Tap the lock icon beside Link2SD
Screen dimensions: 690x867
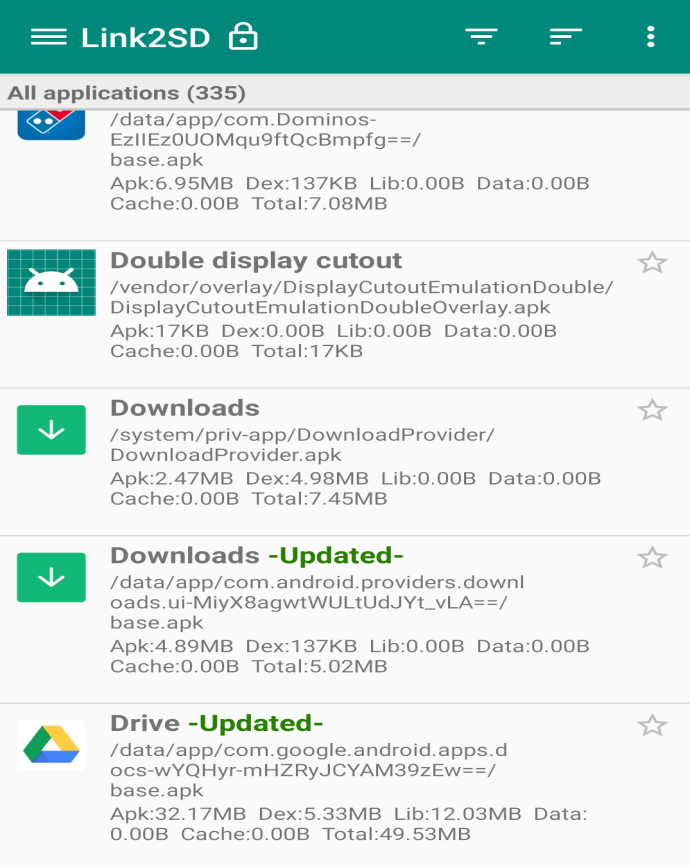(x=243, y=36)
